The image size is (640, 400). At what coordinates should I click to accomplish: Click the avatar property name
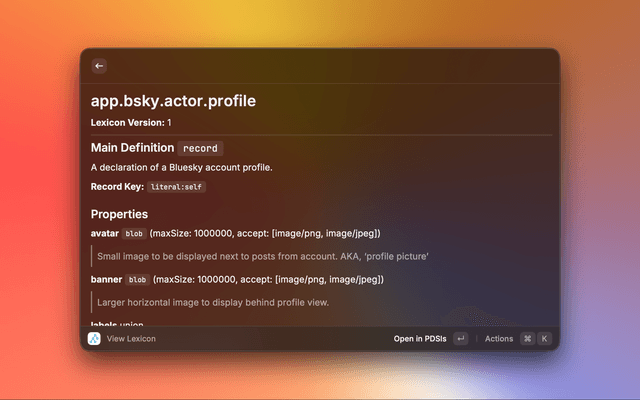[105, 233]
